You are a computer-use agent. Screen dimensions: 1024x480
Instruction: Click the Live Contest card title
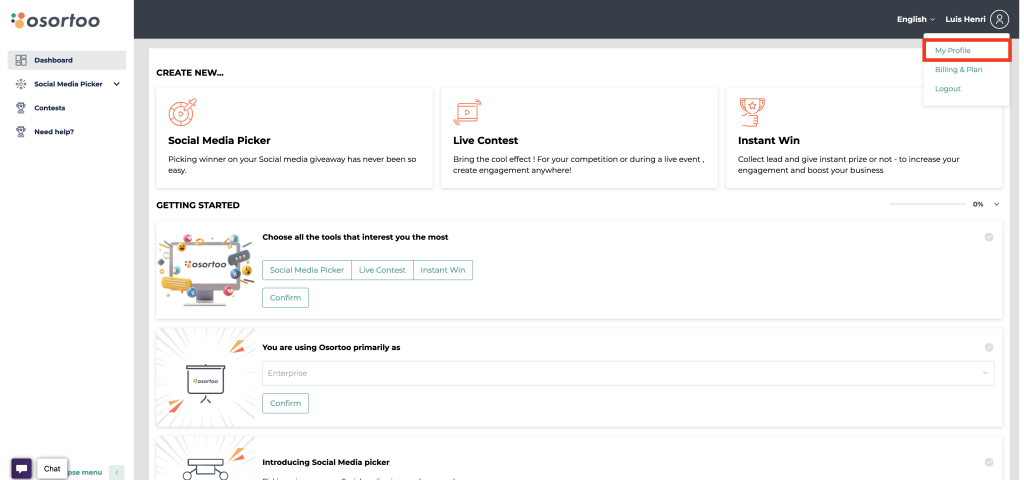[486, 140]
